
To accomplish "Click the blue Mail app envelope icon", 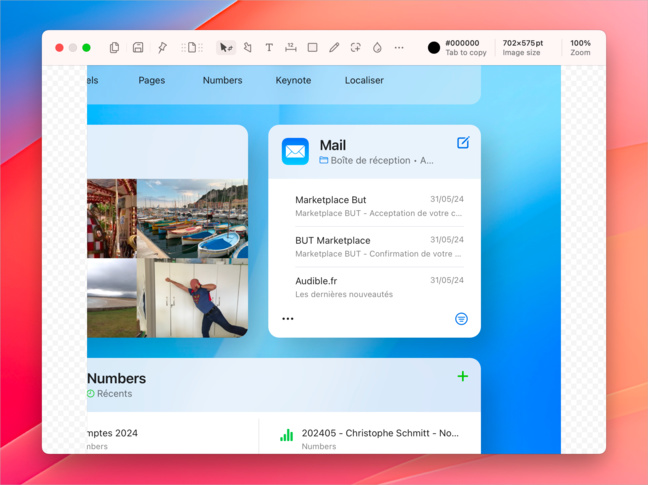I will [x=295, y=151].
